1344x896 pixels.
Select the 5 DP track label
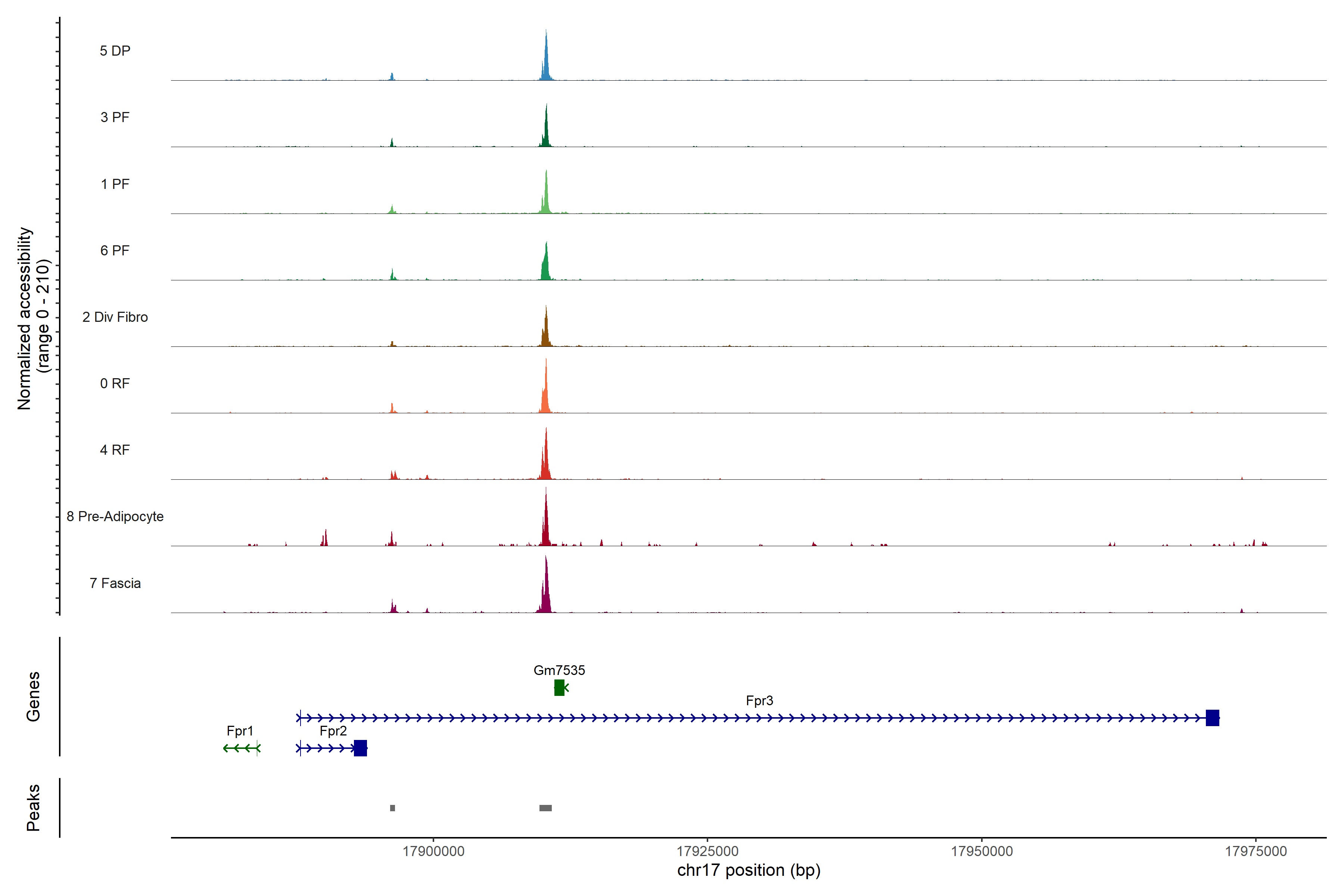pyautogui.click(x=115, y=51)
